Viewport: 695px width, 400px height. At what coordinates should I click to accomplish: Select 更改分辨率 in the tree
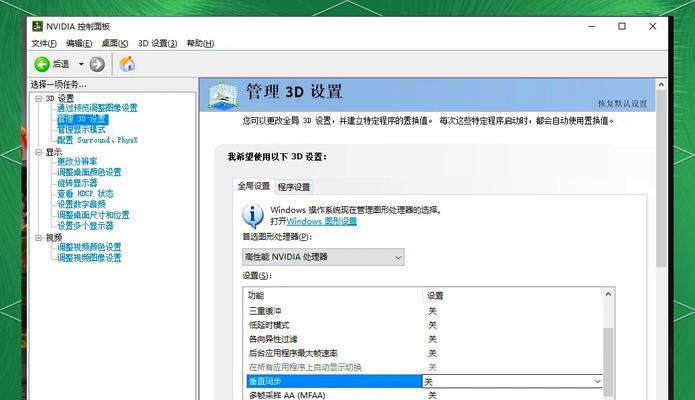pos(77,161)
